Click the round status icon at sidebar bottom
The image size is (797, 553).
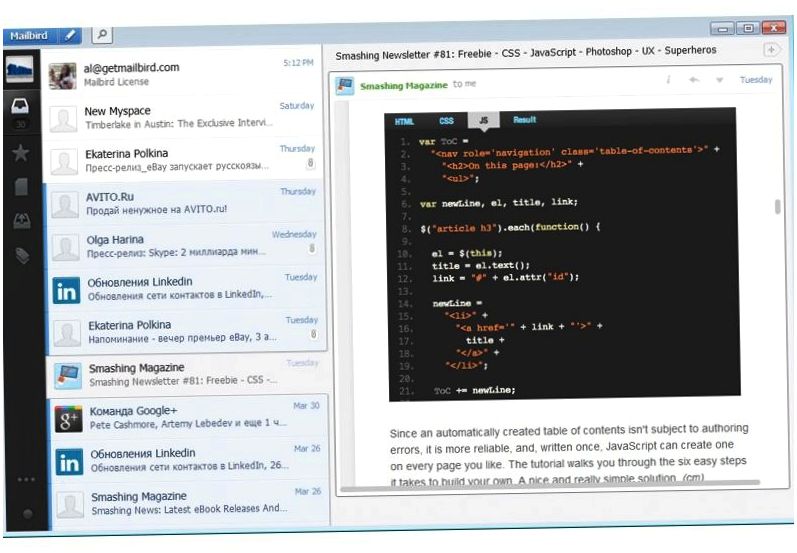(x=28, y=514)
